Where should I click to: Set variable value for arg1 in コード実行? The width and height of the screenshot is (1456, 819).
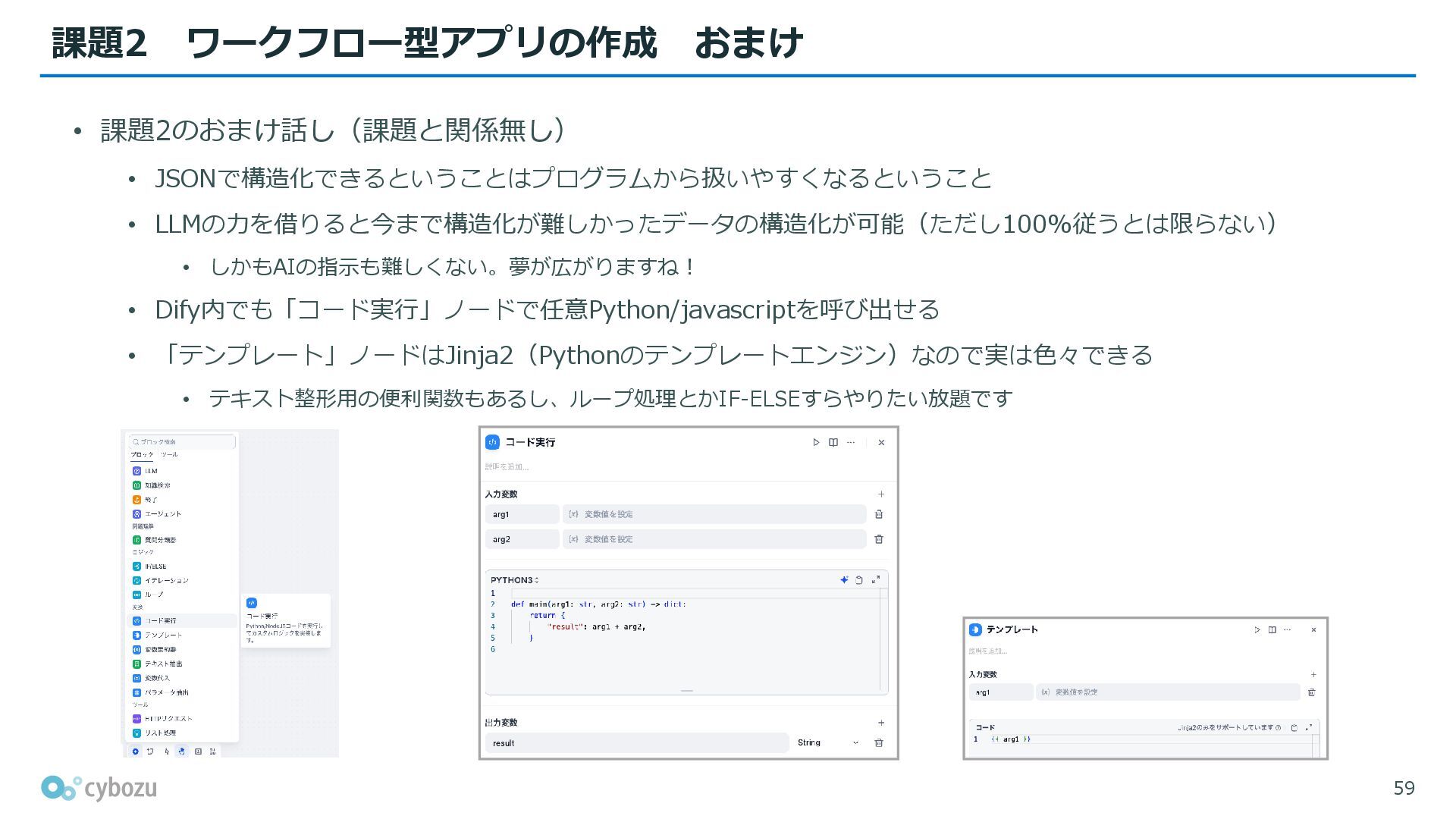(x=714, y=514)
